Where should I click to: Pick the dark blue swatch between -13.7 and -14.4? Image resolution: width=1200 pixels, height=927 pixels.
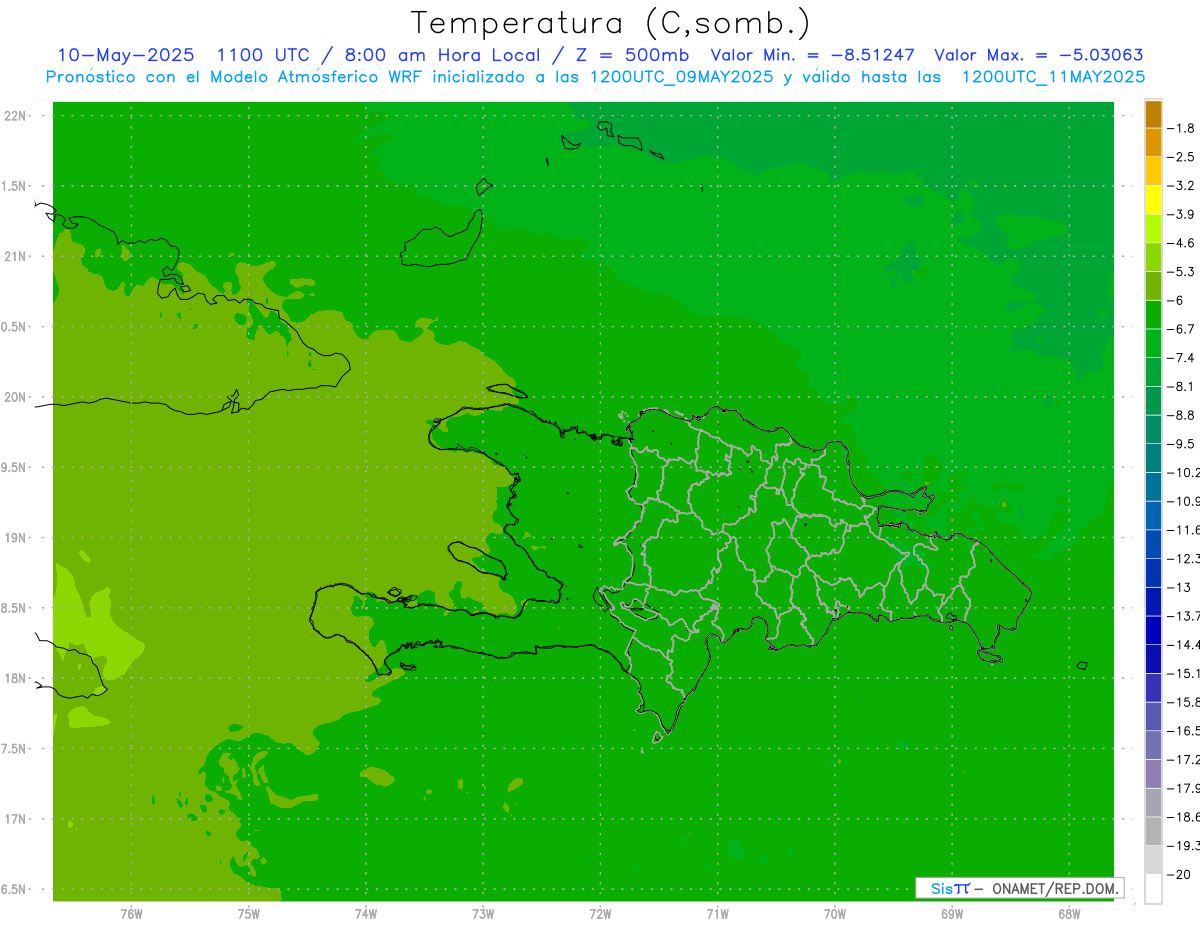click(x=1153, y=630)
